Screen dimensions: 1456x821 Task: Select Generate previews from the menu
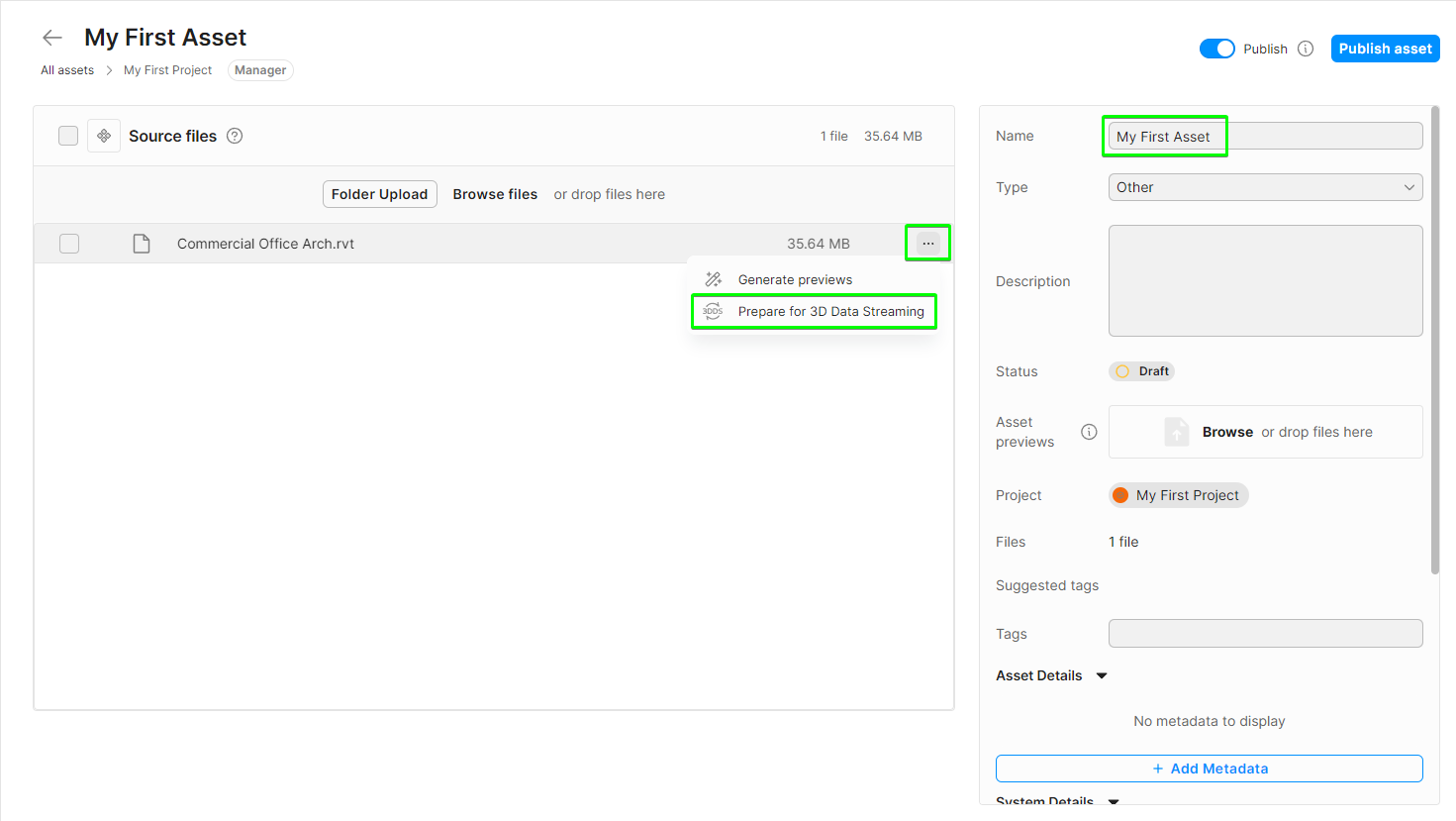coord(795,279)
